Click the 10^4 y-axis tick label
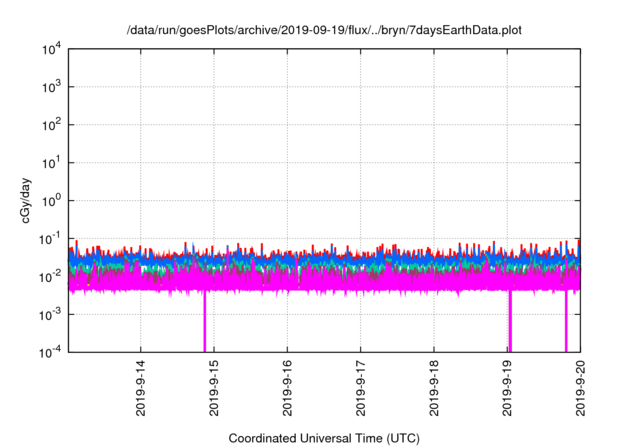Image resolution: width=640 pixels, height=448 pixels. tap(51, 49)
